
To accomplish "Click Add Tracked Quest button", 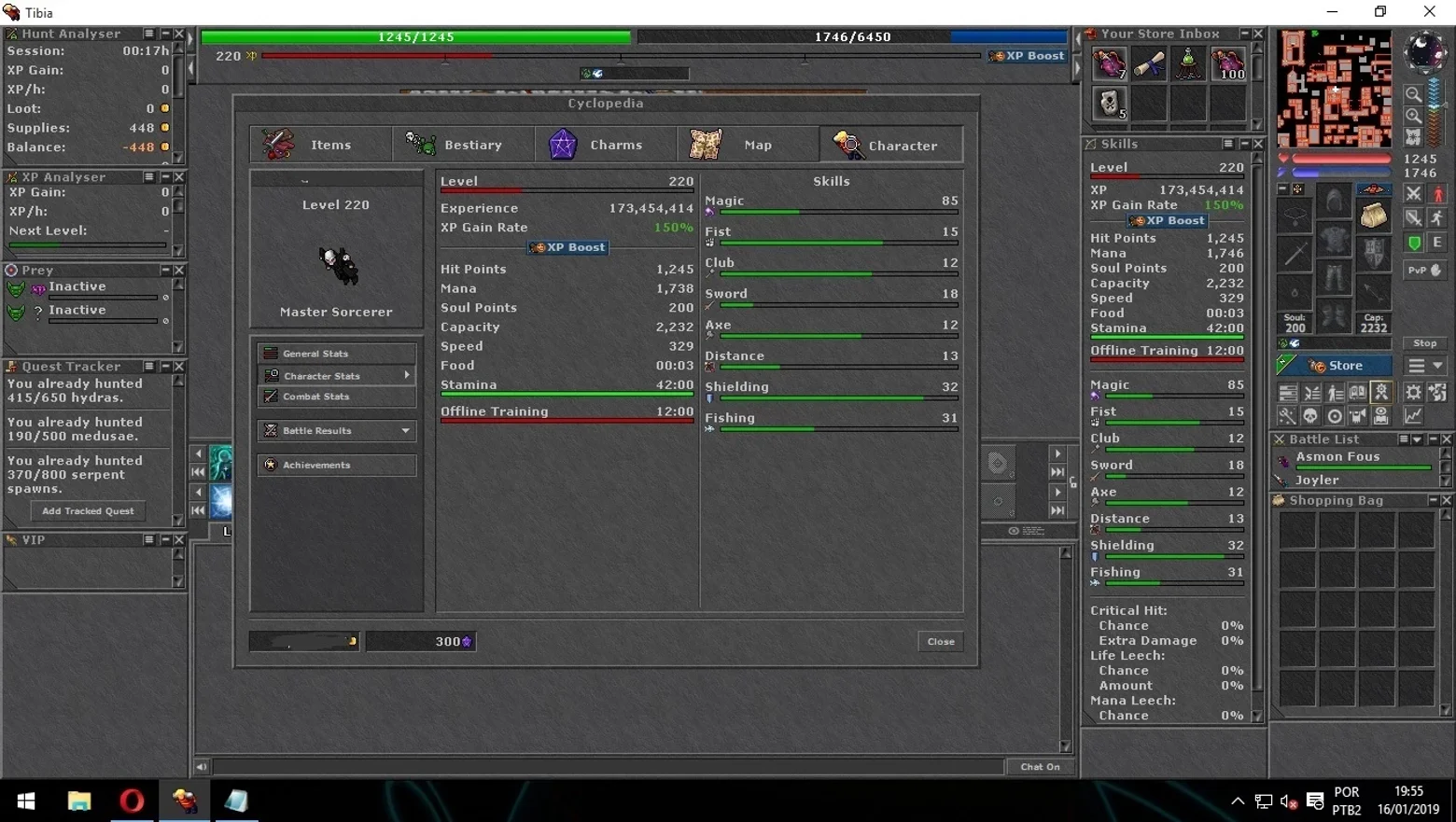I will click(88, 511).
